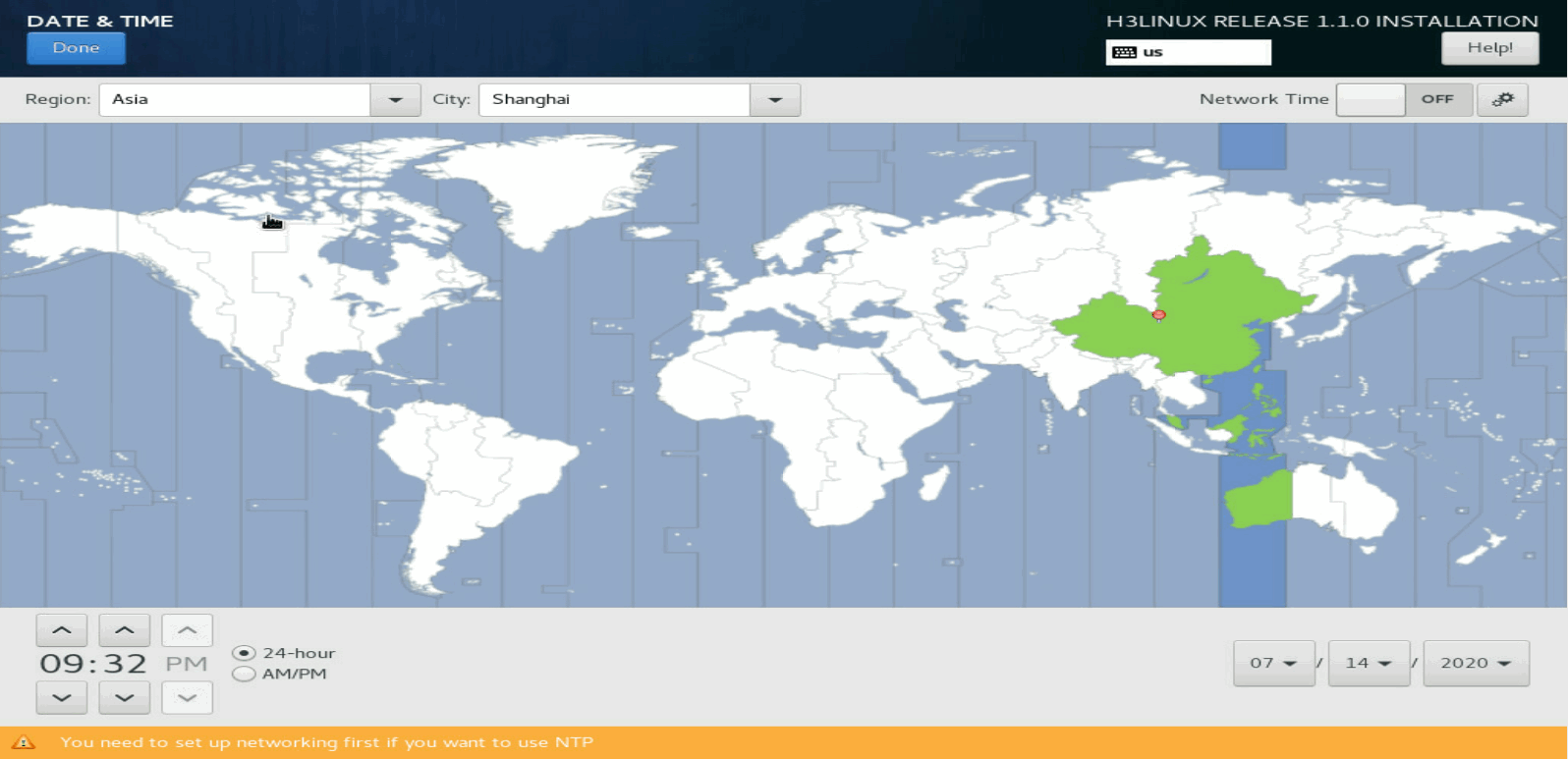Screen dimensions: 1568x759
Task: Click the Done button
Action: (76, 48)
